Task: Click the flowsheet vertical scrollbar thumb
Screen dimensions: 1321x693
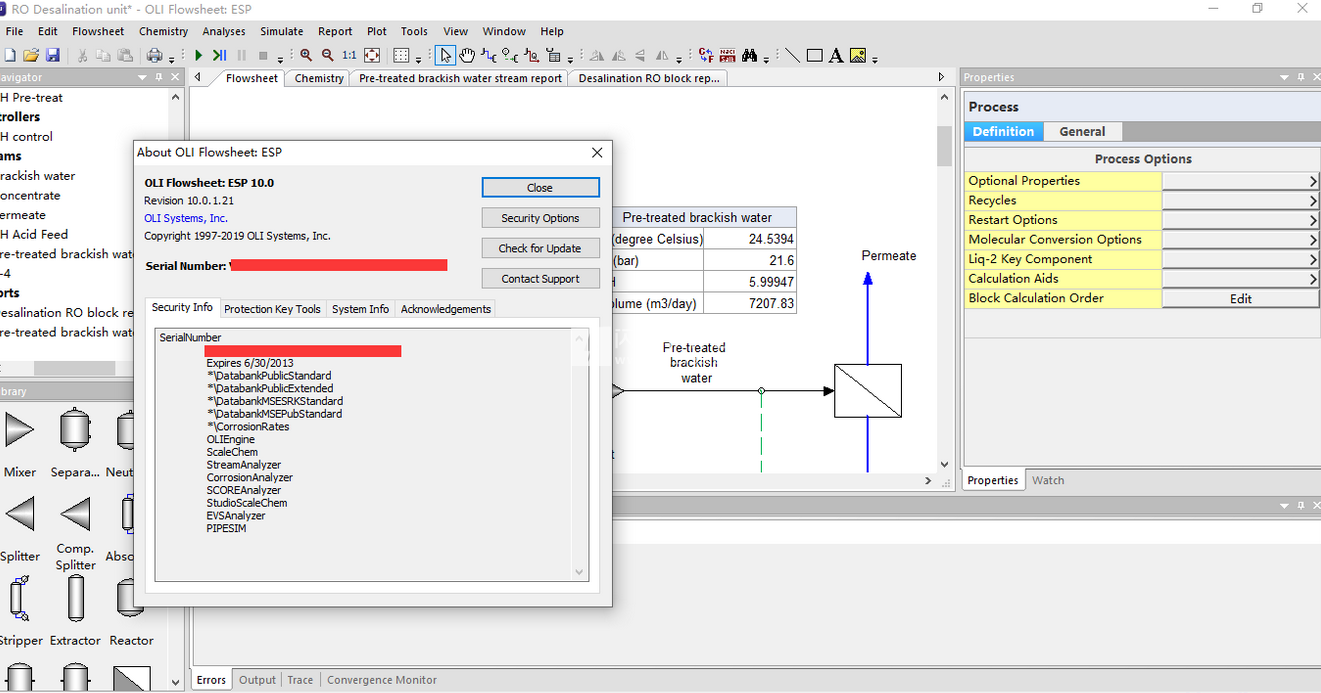Action: point(944,146)
